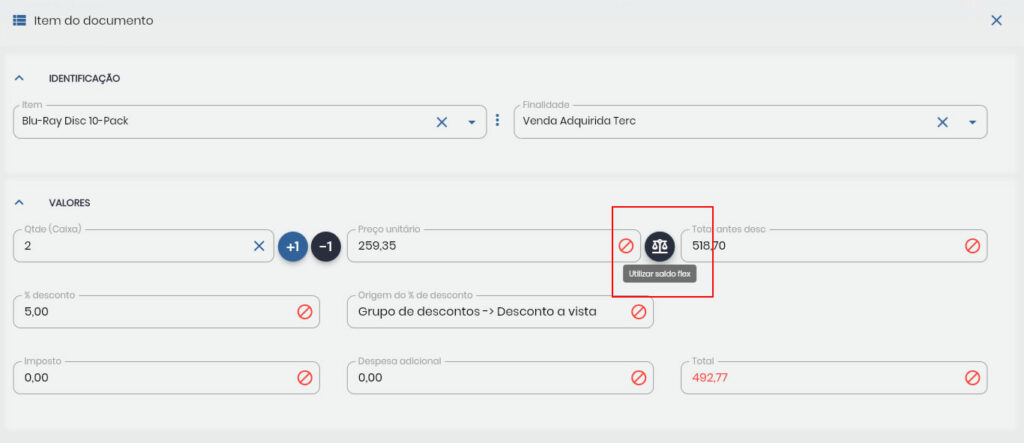
Task: Open the Item dropdown list
Action: click(x=472, y=122)
